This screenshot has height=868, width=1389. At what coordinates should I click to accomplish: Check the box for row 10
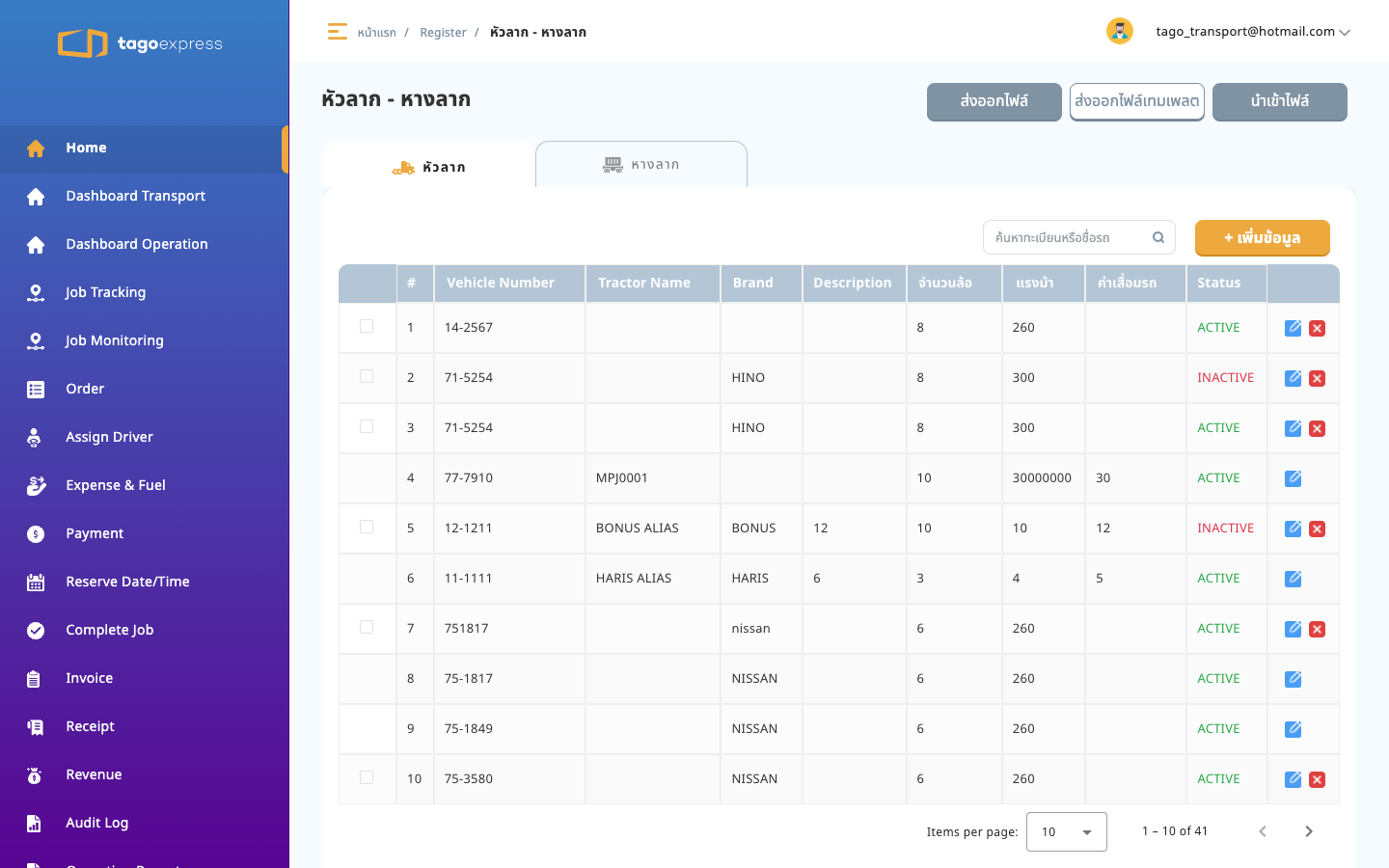367,777
